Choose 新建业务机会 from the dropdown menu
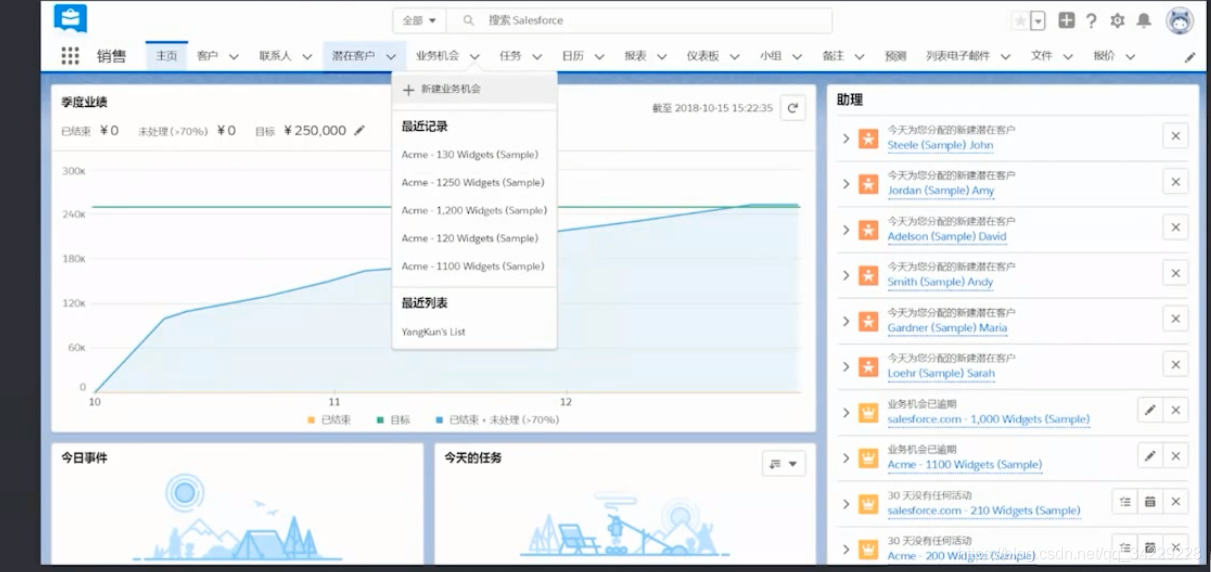The width and height of the screenshot is (1211, 572). click(x=474, y=89)
